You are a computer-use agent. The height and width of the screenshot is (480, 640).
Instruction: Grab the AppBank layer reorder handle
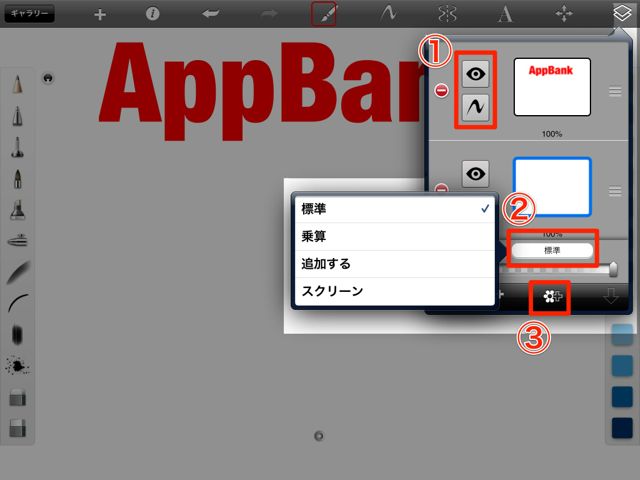[615, 91]
